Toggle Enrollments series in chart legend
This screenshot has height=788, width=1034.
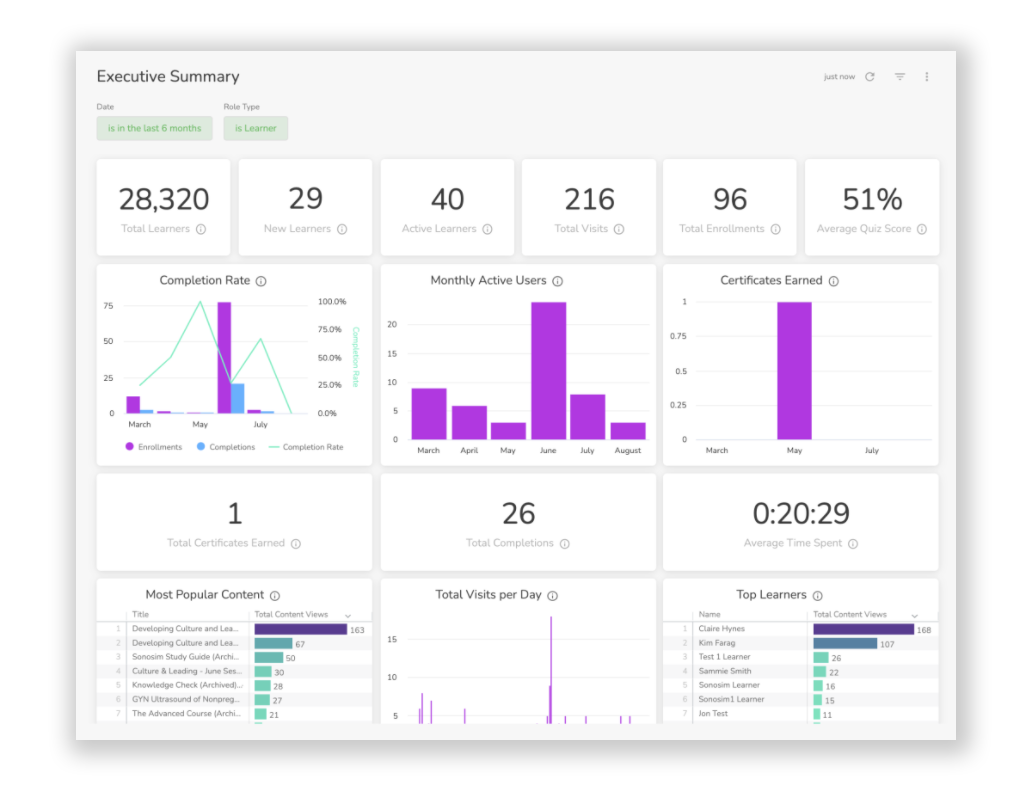(154, 447)
